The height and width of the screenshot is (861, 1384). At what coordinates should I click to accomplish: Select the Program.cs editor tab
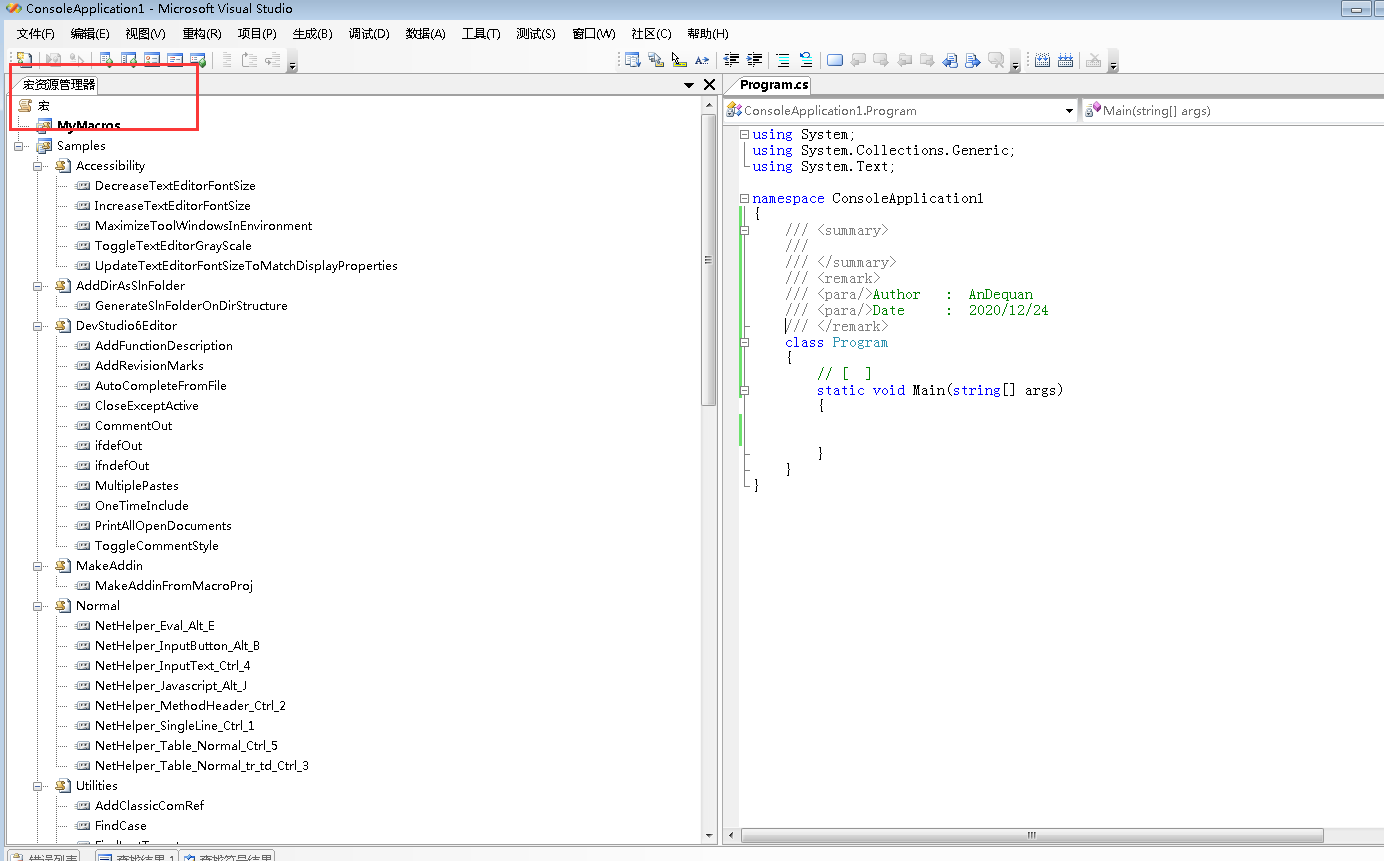774,85
